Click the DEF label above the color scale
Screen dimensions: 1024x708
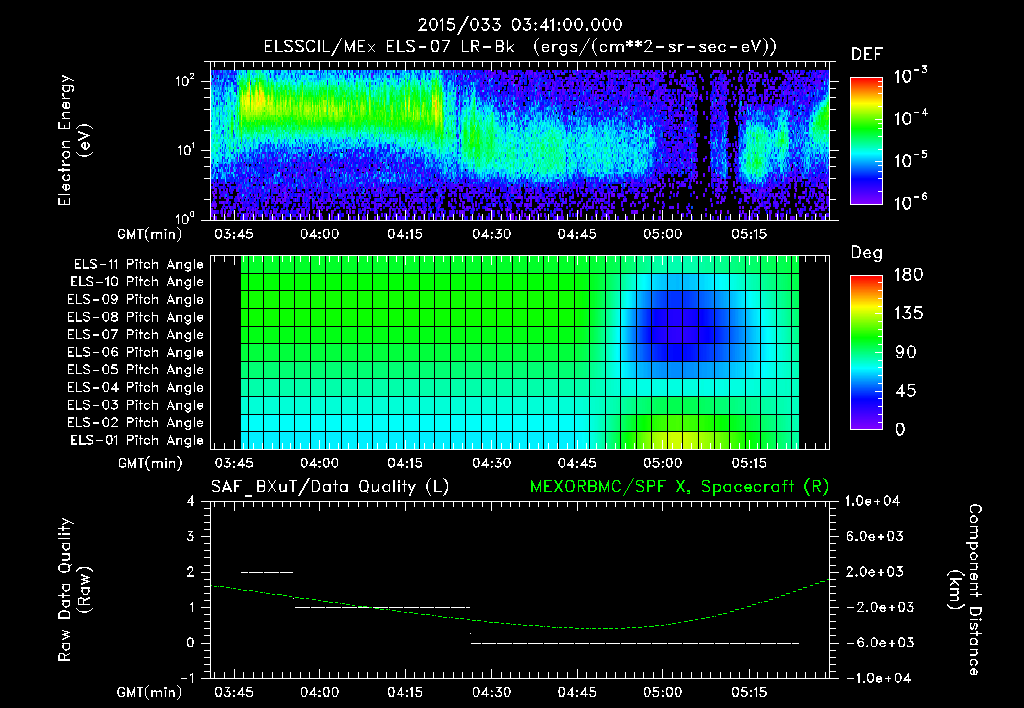867,55
